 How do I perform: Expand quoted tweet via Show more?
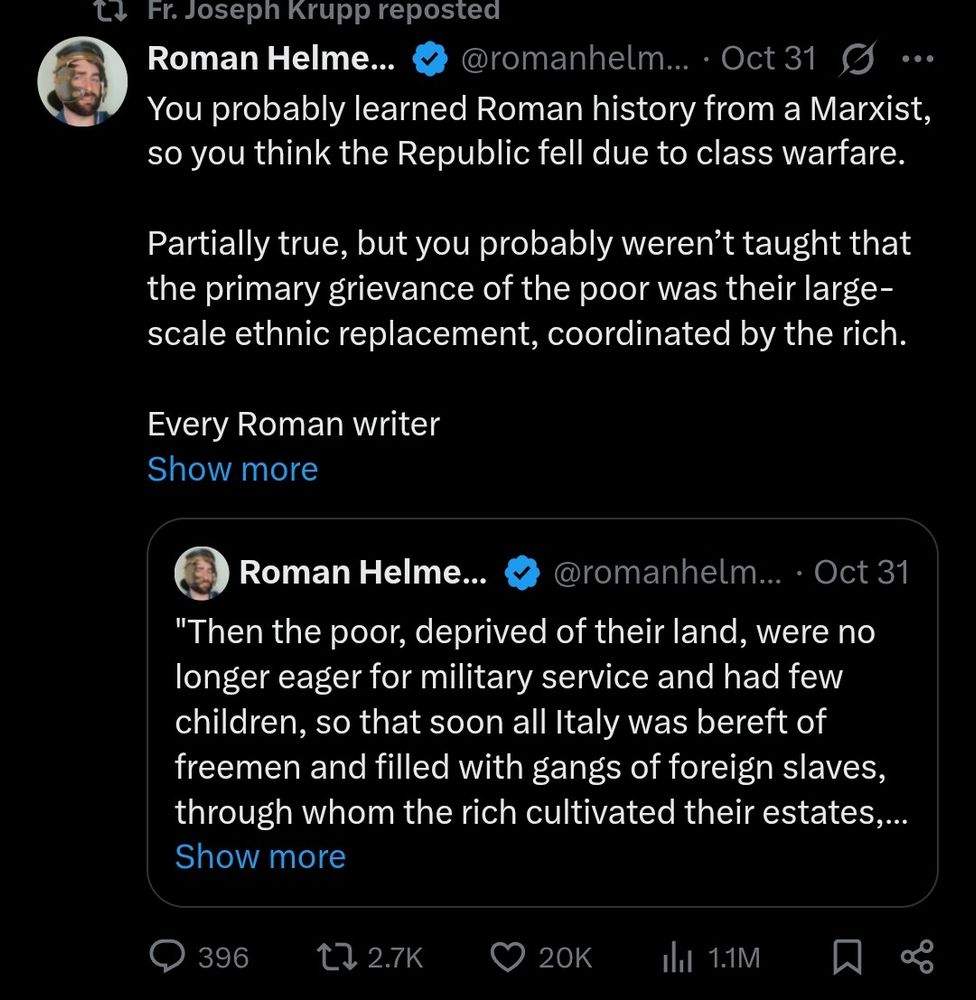point(260,857)
